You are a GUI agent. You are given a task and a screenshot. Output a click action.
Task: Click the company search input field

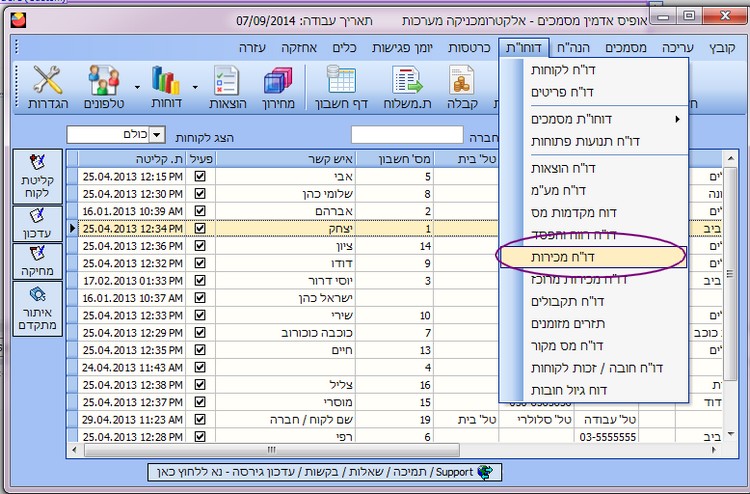click(407, 135)
